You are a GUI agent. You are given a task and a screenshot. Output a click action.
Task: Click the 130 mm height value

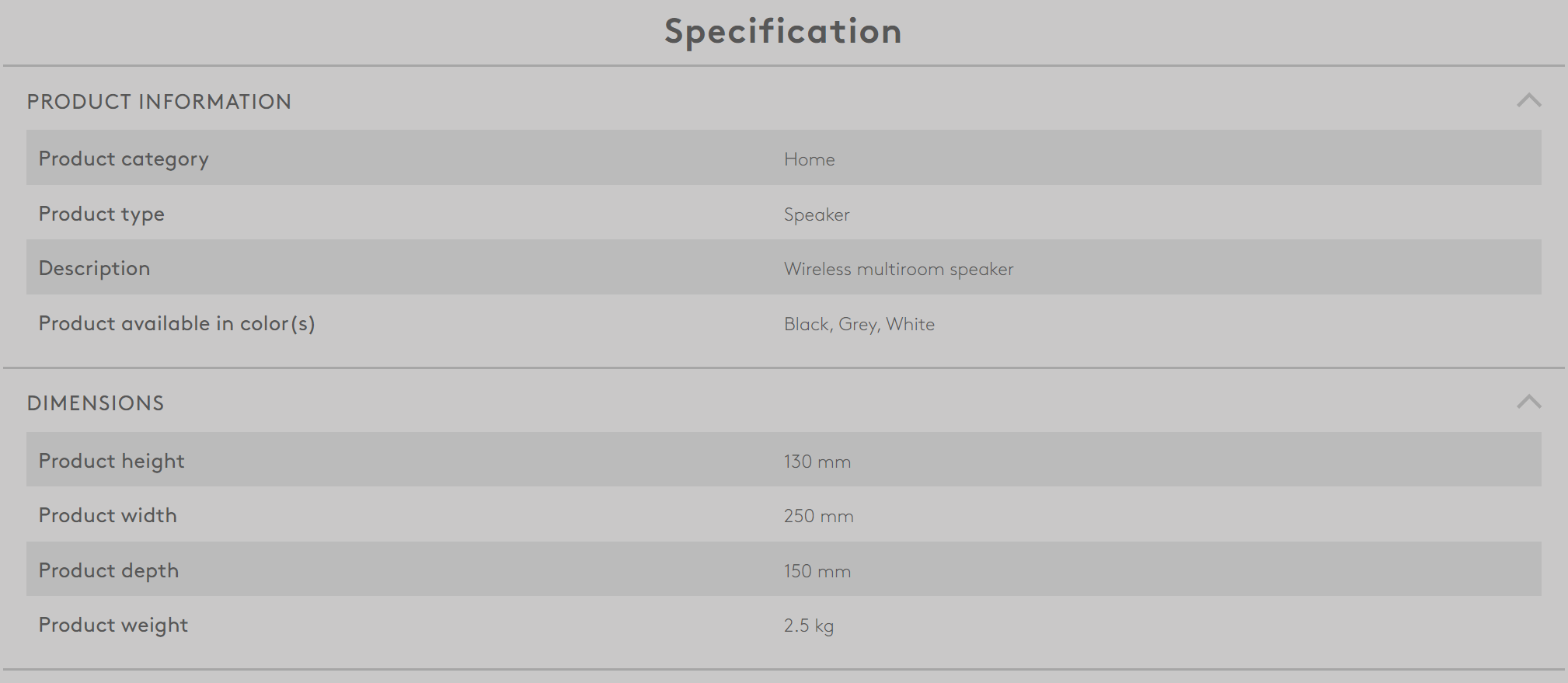pos(817,462)
